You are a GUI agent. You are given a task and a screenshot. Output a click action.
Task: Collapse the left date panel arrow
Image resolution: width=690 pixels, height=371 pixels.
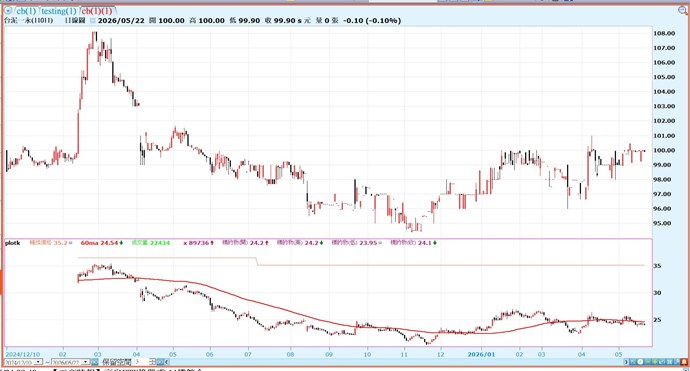click(x=167, y=362)
